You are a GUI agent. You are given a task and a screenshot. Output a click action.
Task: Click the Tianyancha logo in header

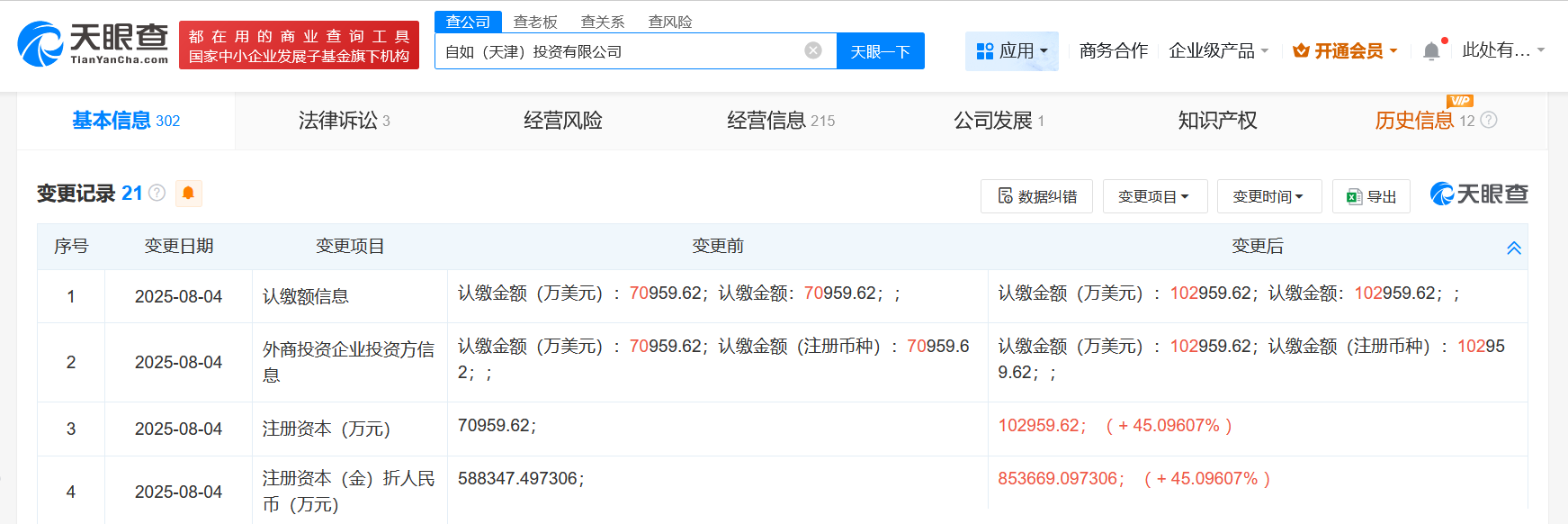[x=94, y=43]
